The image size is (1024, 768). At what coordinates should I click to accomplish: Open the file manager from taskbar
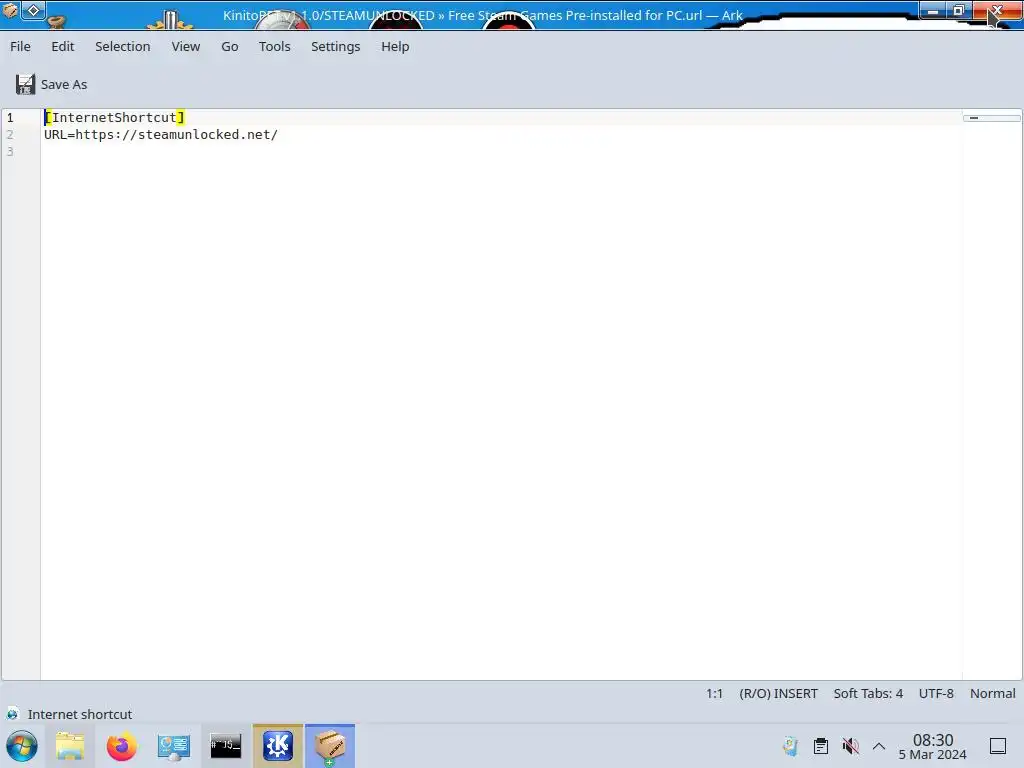70,746
